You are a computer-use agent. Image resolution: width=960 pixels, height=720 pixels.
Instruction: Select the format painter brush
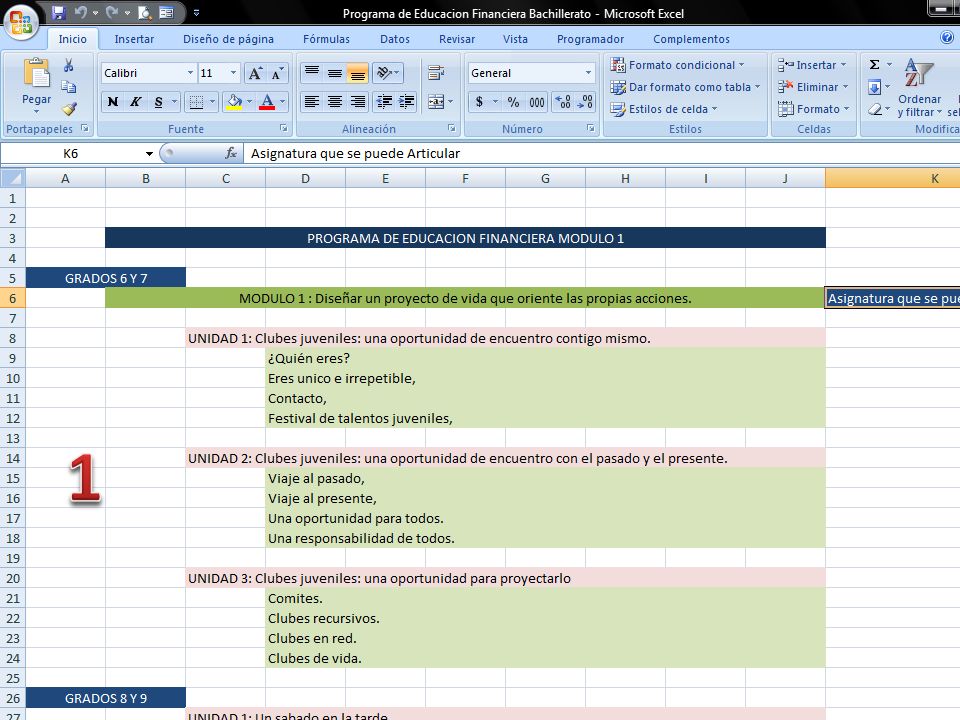tap(69, 108)
